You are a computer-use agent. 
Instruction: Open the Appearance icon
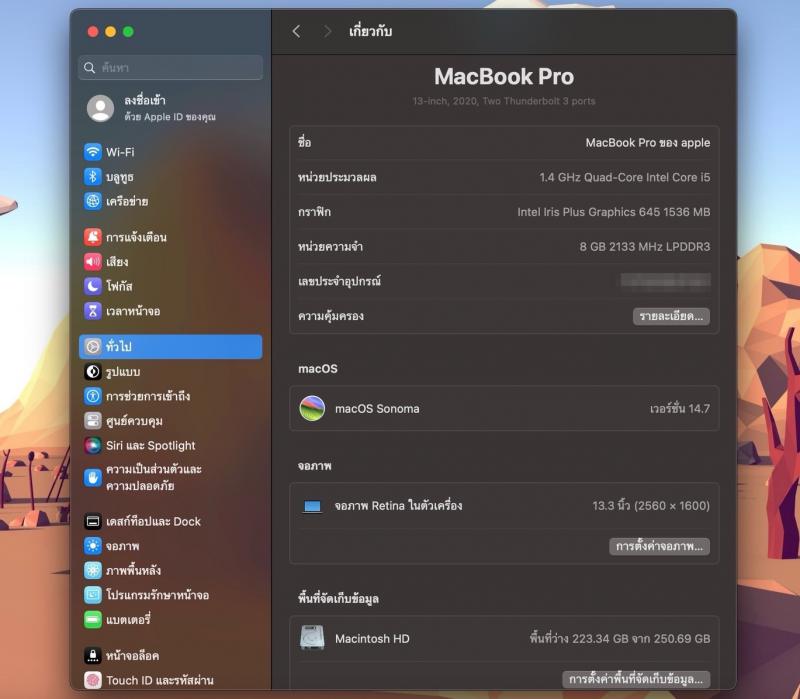click(92, 371)
